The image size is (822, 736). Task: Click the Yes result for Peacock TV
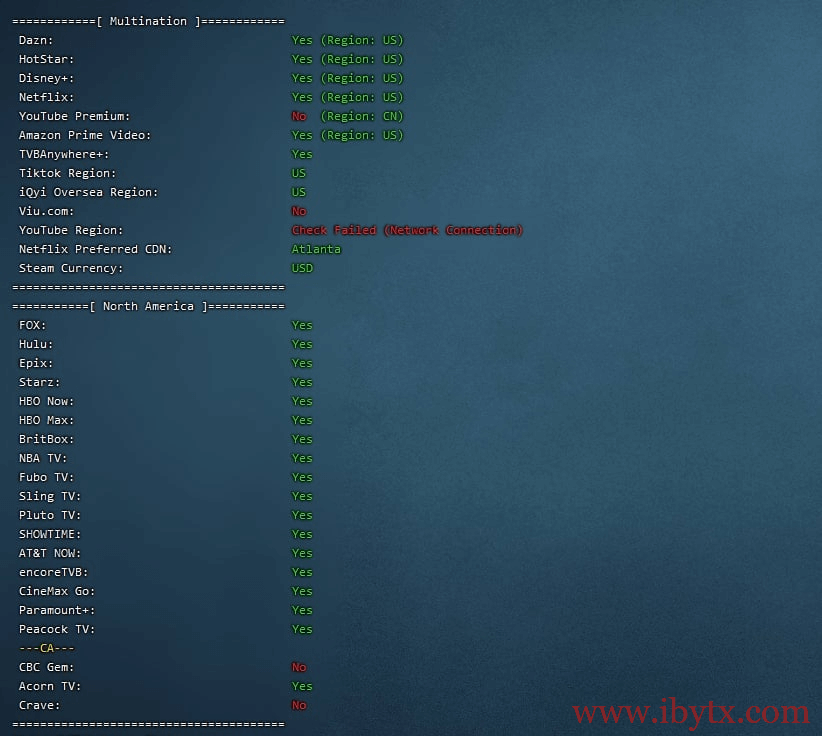coord(302,629)
